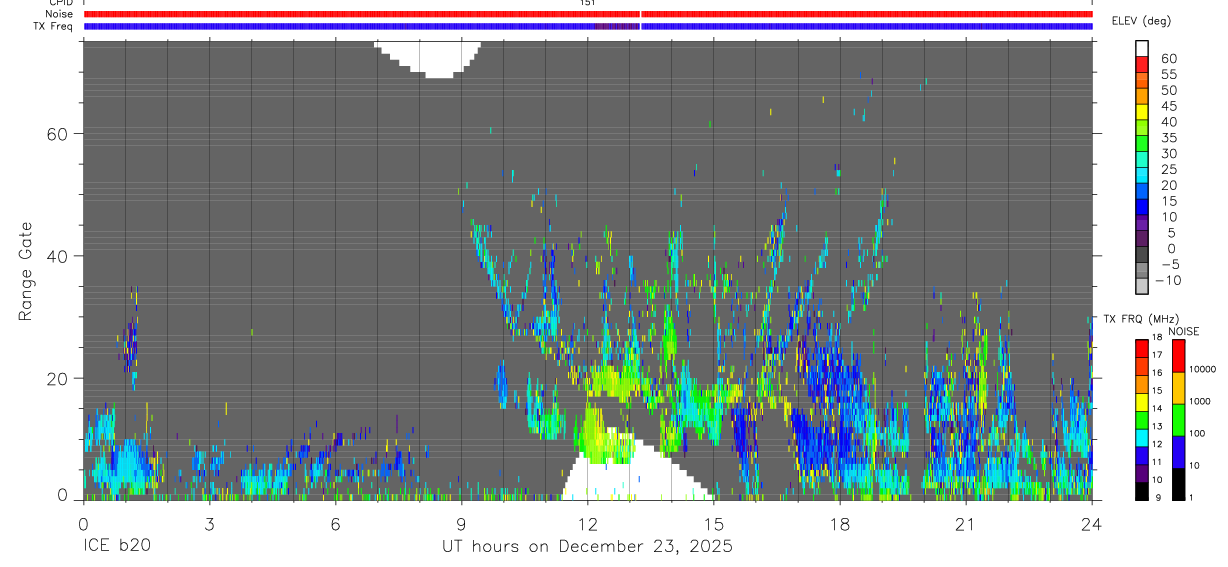This screenshot has height=567, width=1228.
Task: Click the '1' value on the NOISE scale
Action: (x=1191, y=498)
